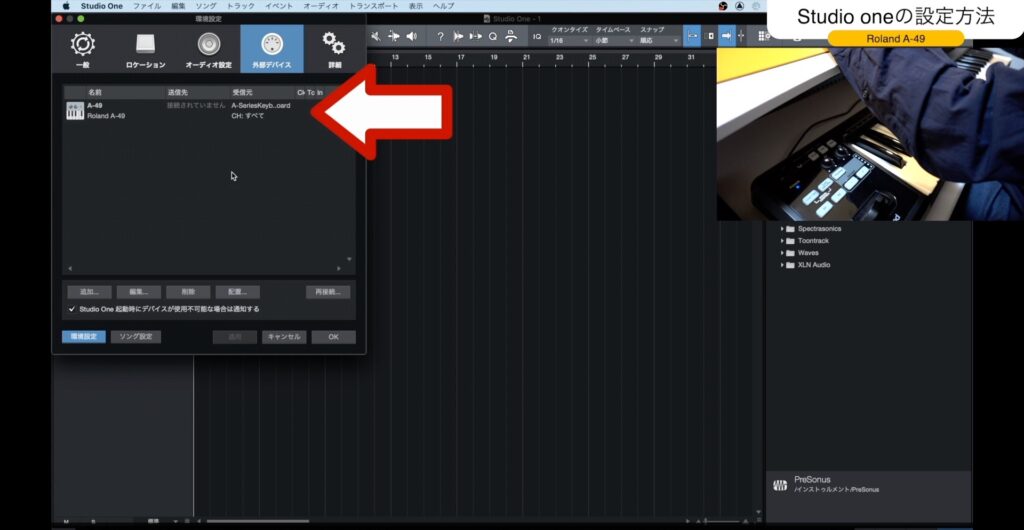
Task: Click the question mark help icon
Action: pyautogui.click(x=440, y=37)
